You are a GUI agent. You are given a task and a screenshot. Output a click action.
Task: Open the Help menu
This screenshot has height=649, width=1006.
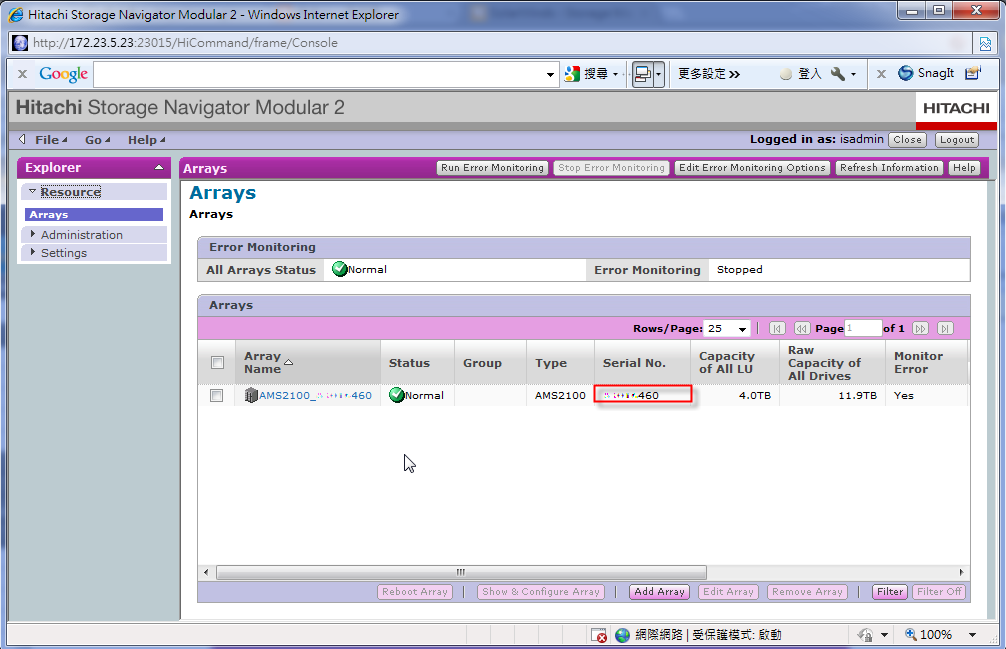coord(146,140)
